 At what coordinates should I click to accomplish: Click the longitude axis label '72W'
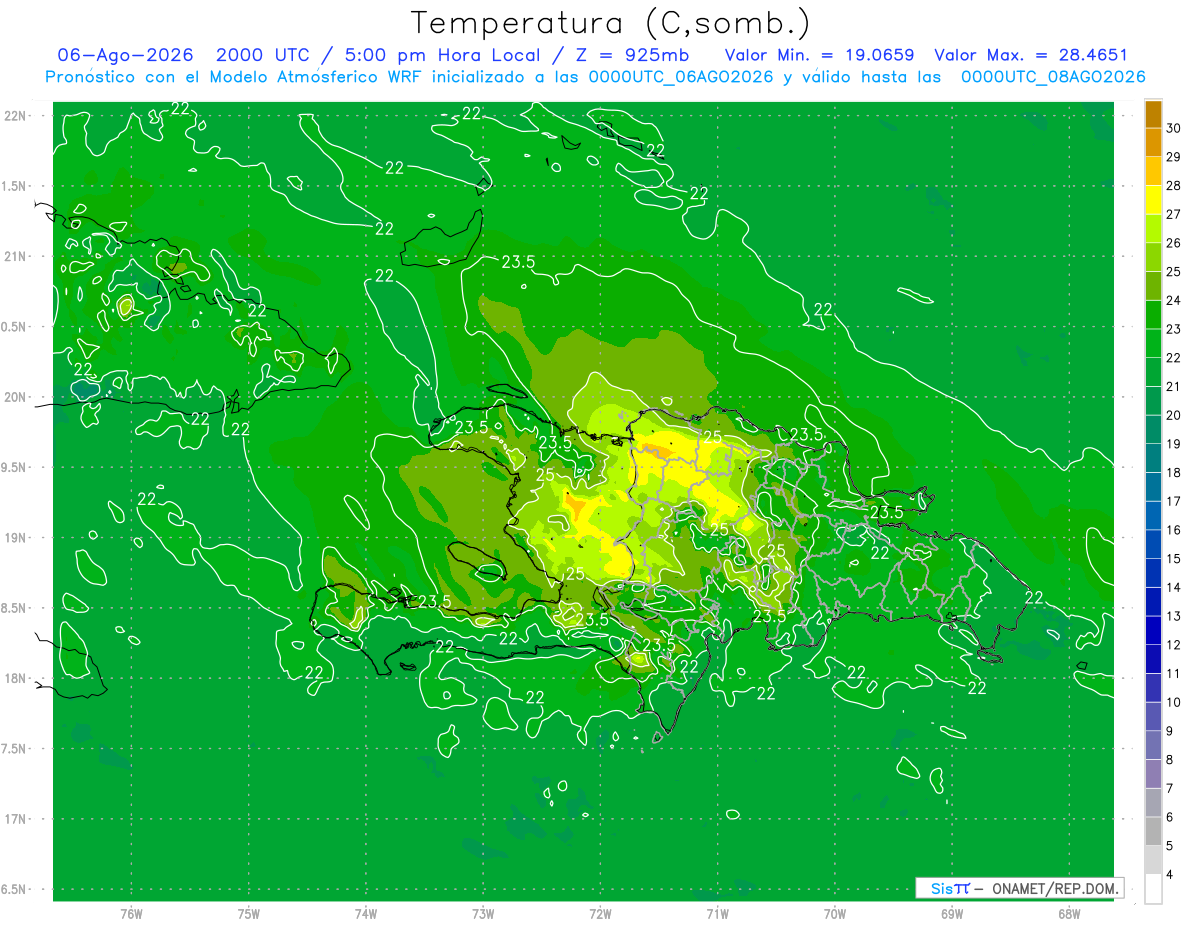click(600, 914)
